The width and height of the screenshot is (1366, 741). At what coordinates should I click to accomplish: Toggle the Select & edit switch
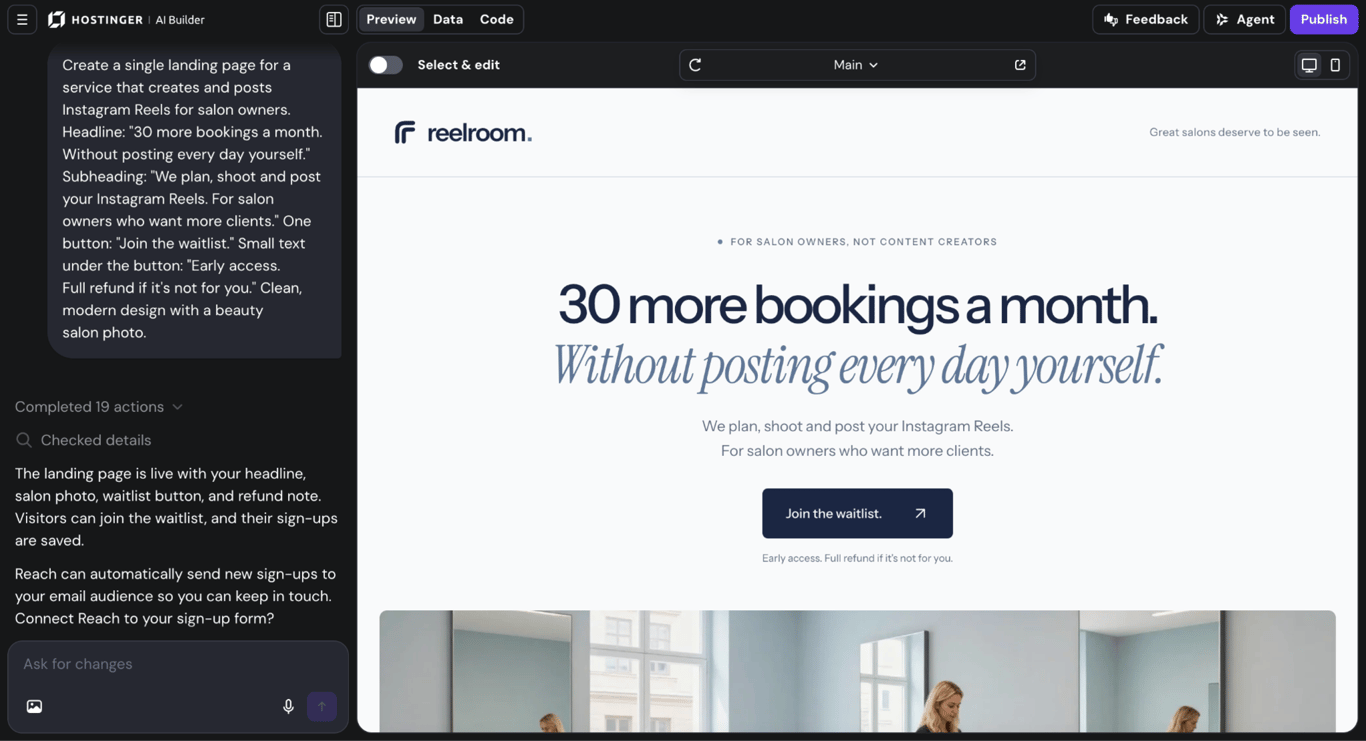385,65
